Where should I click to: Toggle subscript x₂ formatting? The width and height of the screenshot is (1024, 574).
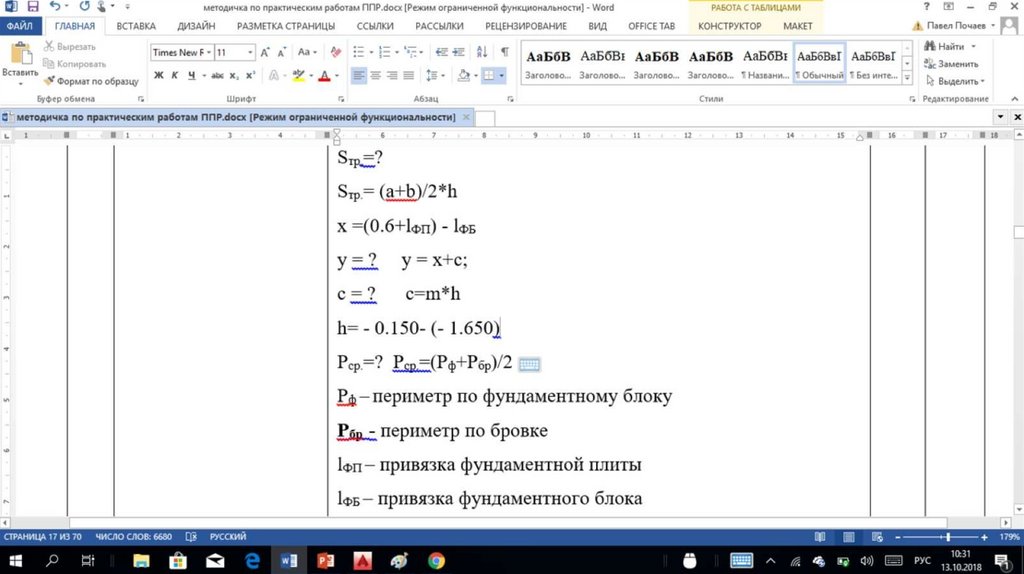tap(234, 76)
